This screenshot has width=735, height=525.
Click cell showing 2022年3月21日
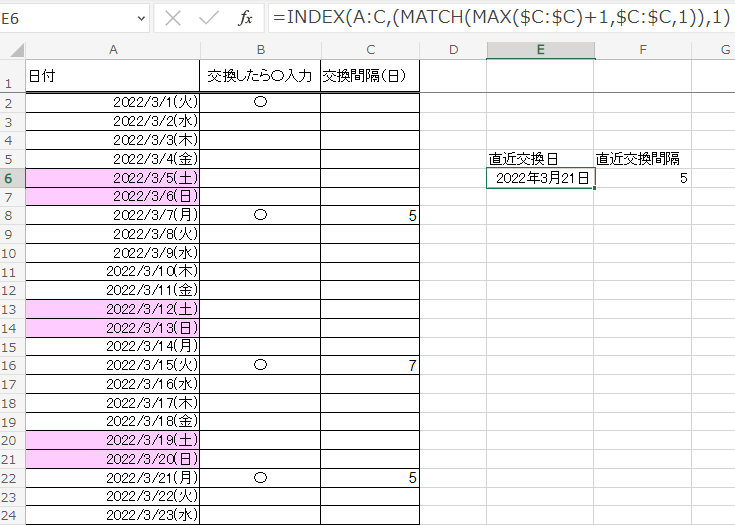(x=540, y=178)
